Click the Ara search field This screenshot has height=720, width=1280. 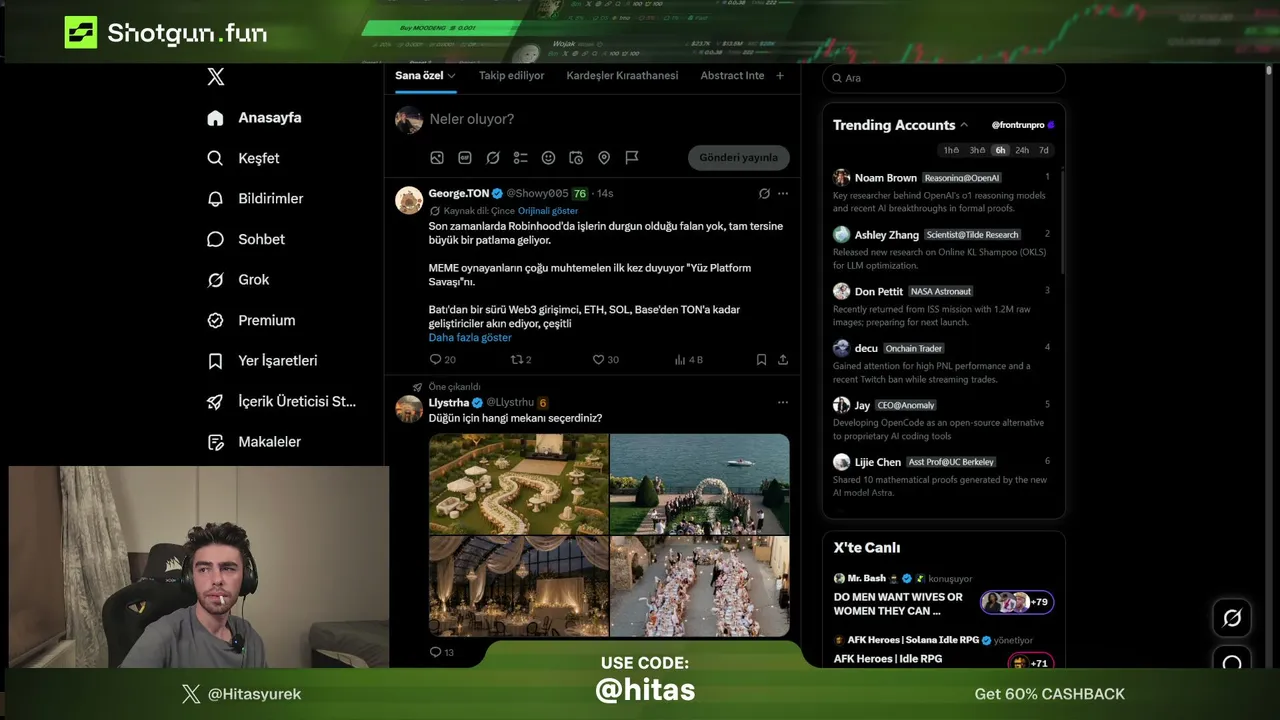[943, 78]
